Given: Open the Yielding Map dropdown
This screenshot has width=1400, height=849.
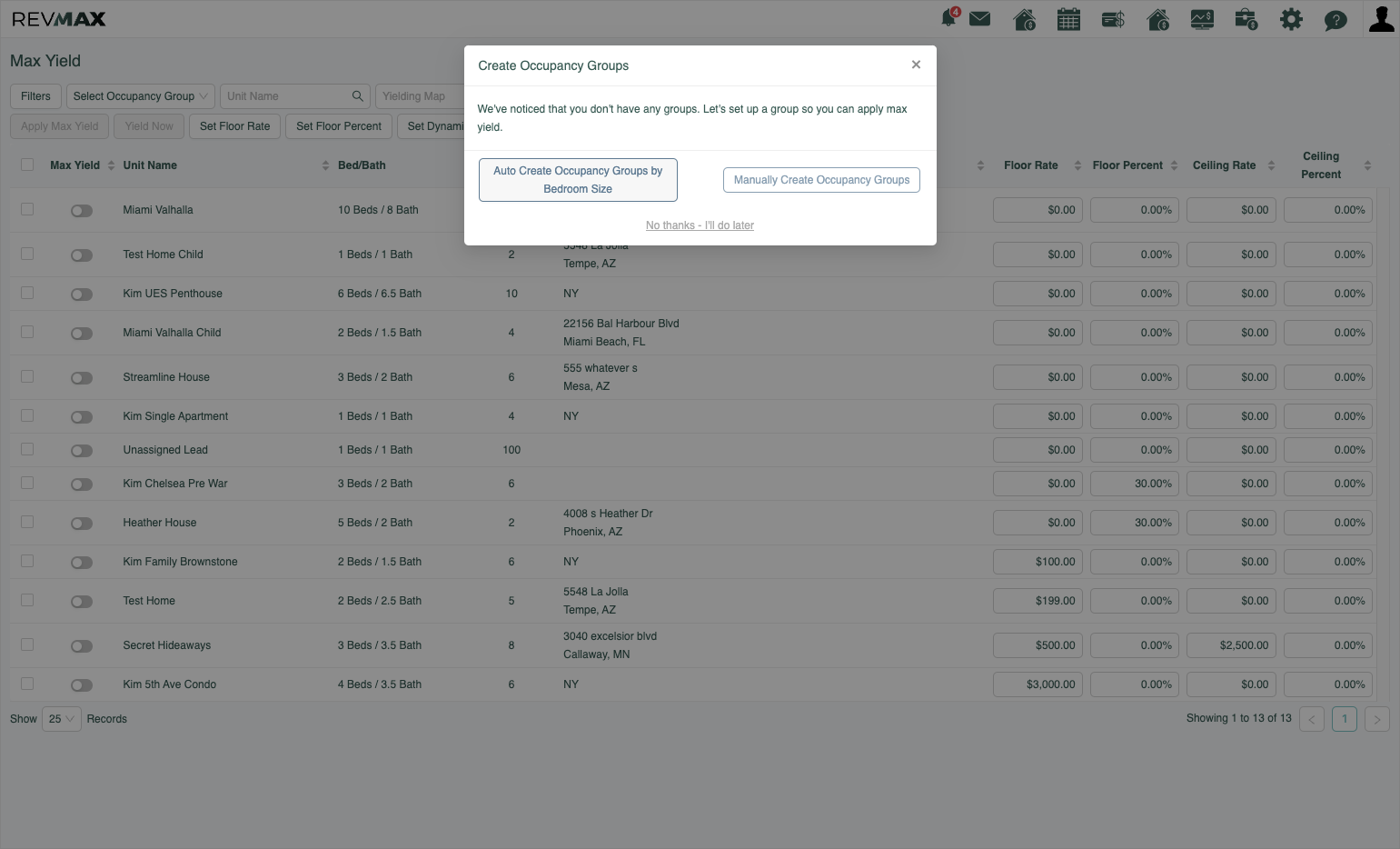Looking at the screenshot, I should [420, 96].
